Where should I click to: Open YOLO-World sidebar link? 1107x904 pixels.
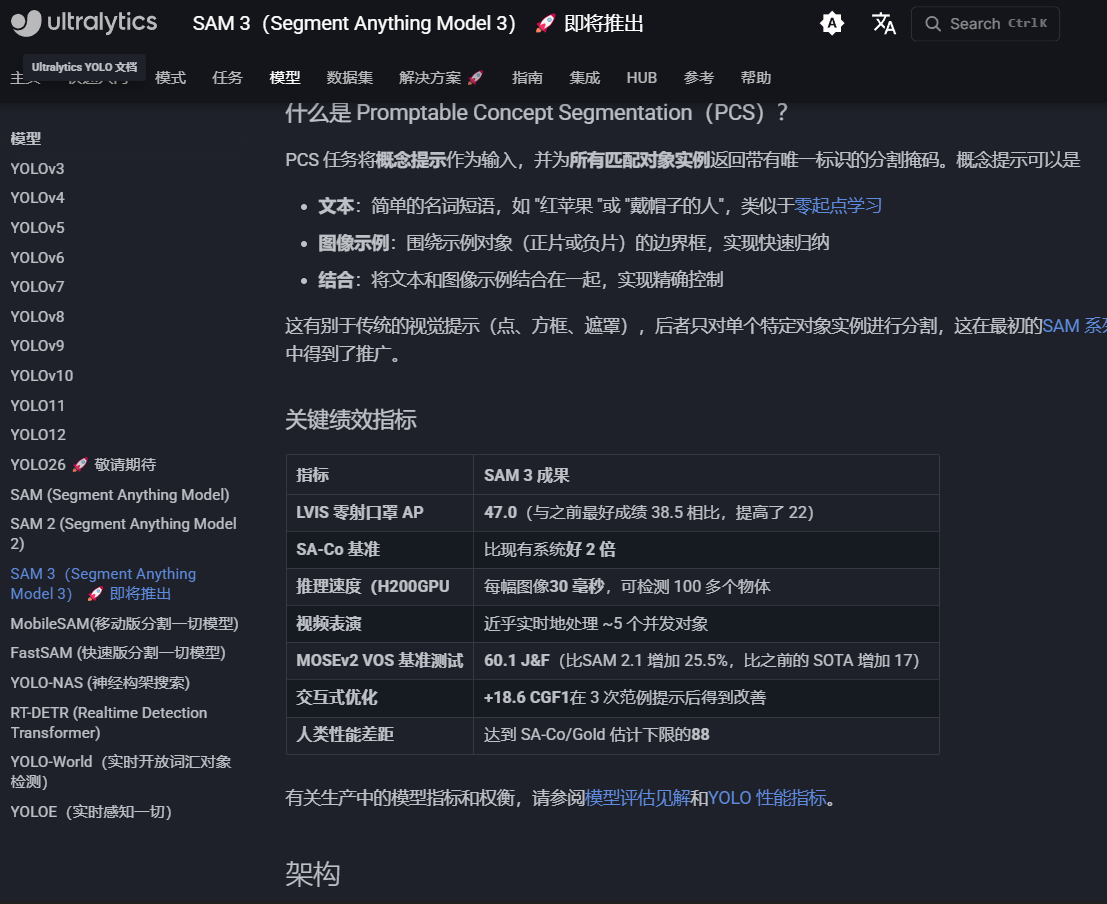121,771
